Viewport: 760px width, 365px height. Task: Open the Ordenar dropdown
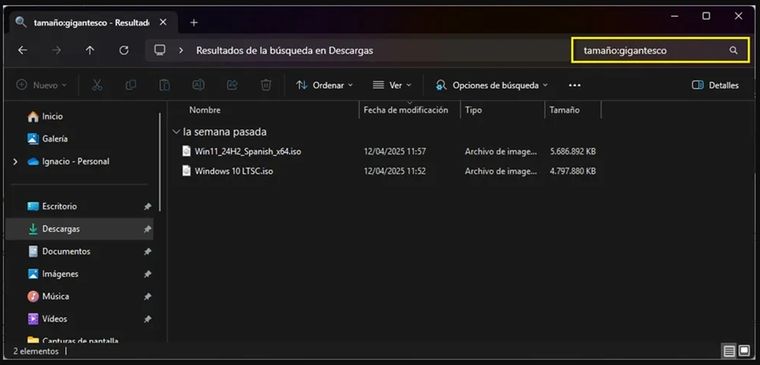[x=324, y=85]
